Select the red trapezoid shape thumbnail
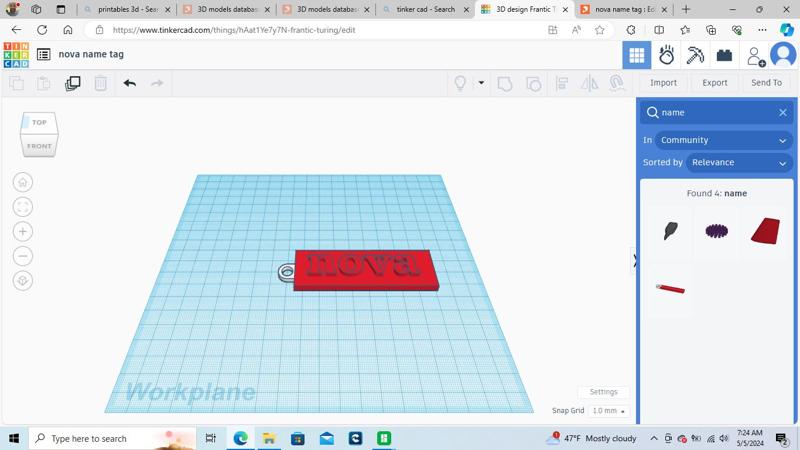This screenshot has width=800, height=450. 765,231
